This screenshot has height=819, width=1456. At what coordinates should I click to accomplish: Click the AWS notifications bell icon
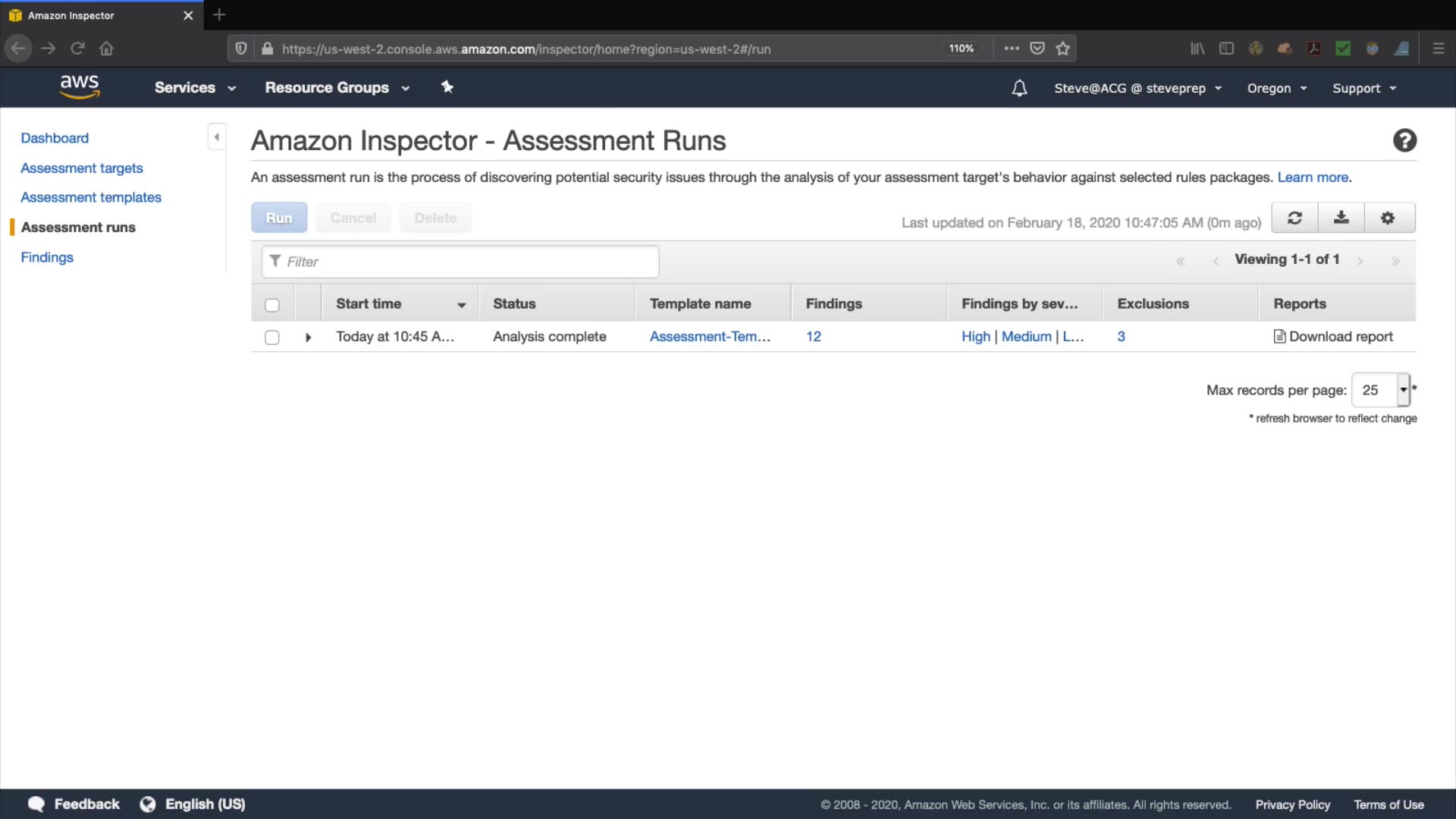click(x=1019, y=89)
